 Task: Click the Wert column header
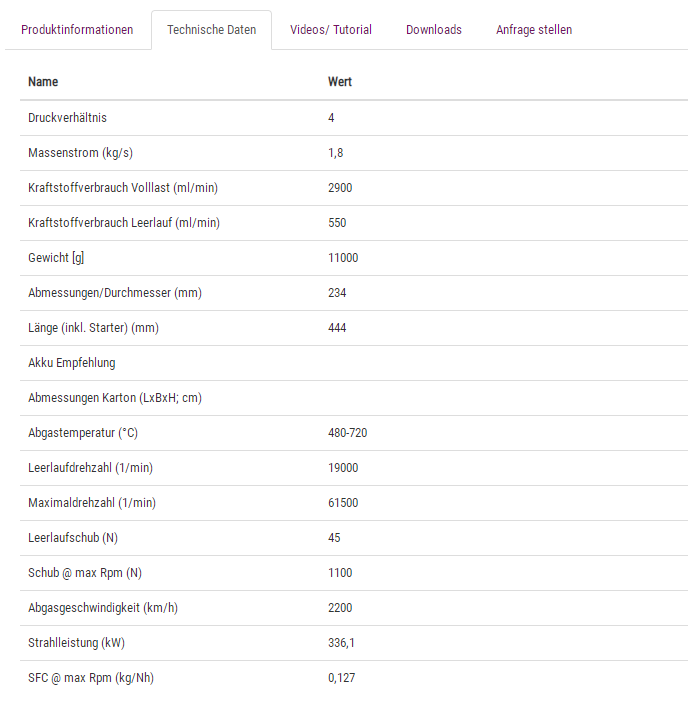click(x=340, y=82)
